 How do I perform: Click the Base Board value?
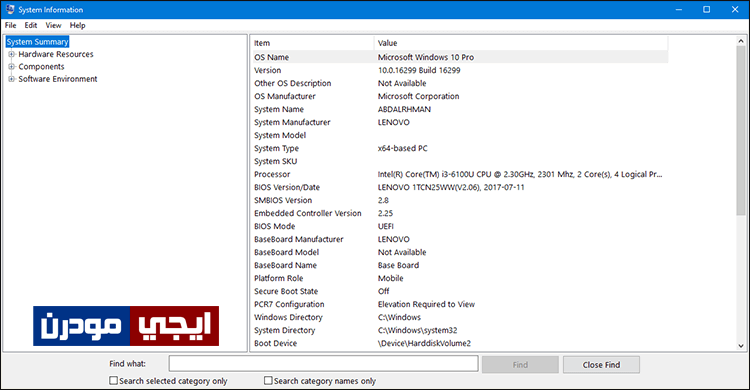coord(398,265)
